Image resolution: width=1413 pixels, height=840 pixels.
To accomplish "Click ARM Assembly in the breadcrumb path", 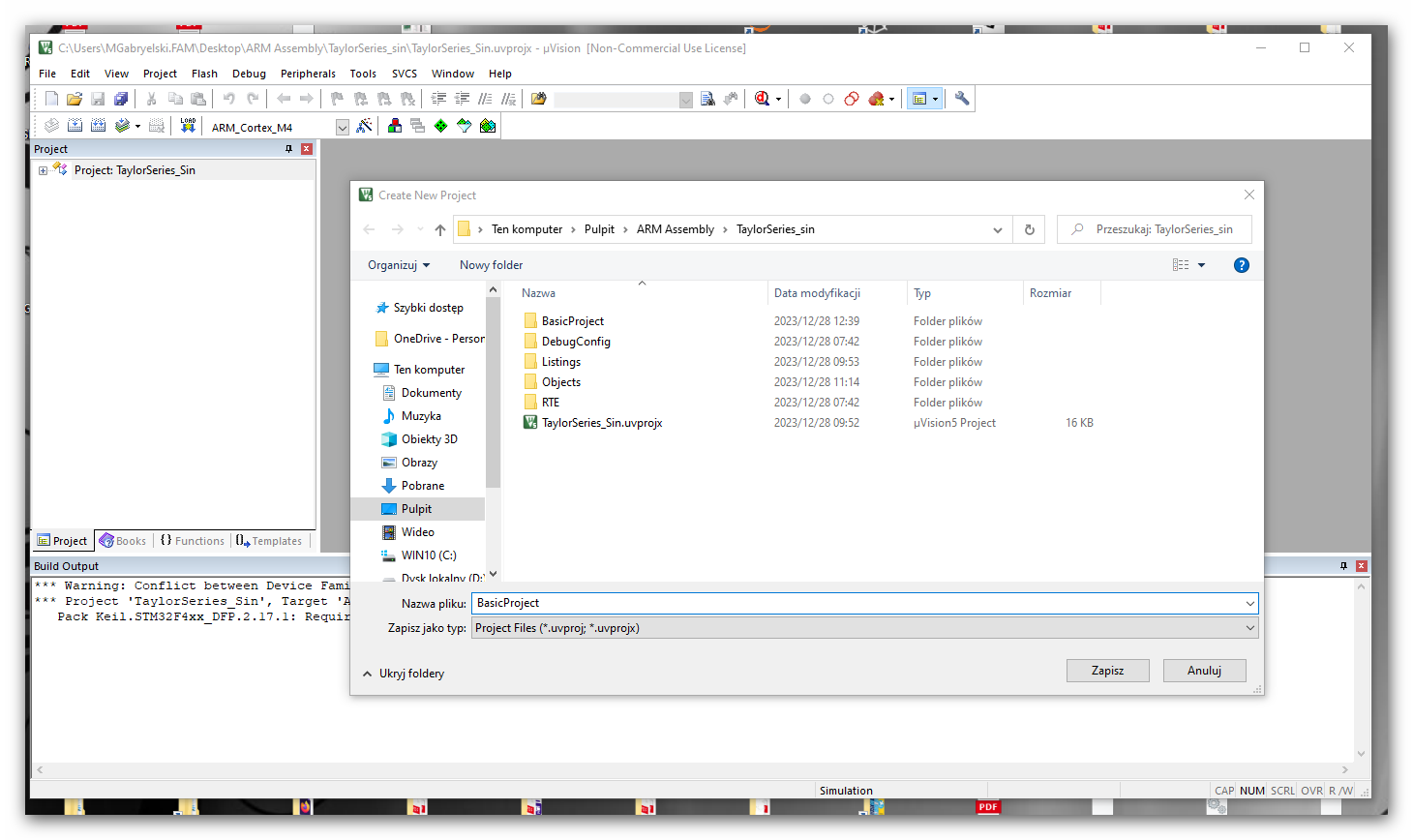I will tap(676, 229).
